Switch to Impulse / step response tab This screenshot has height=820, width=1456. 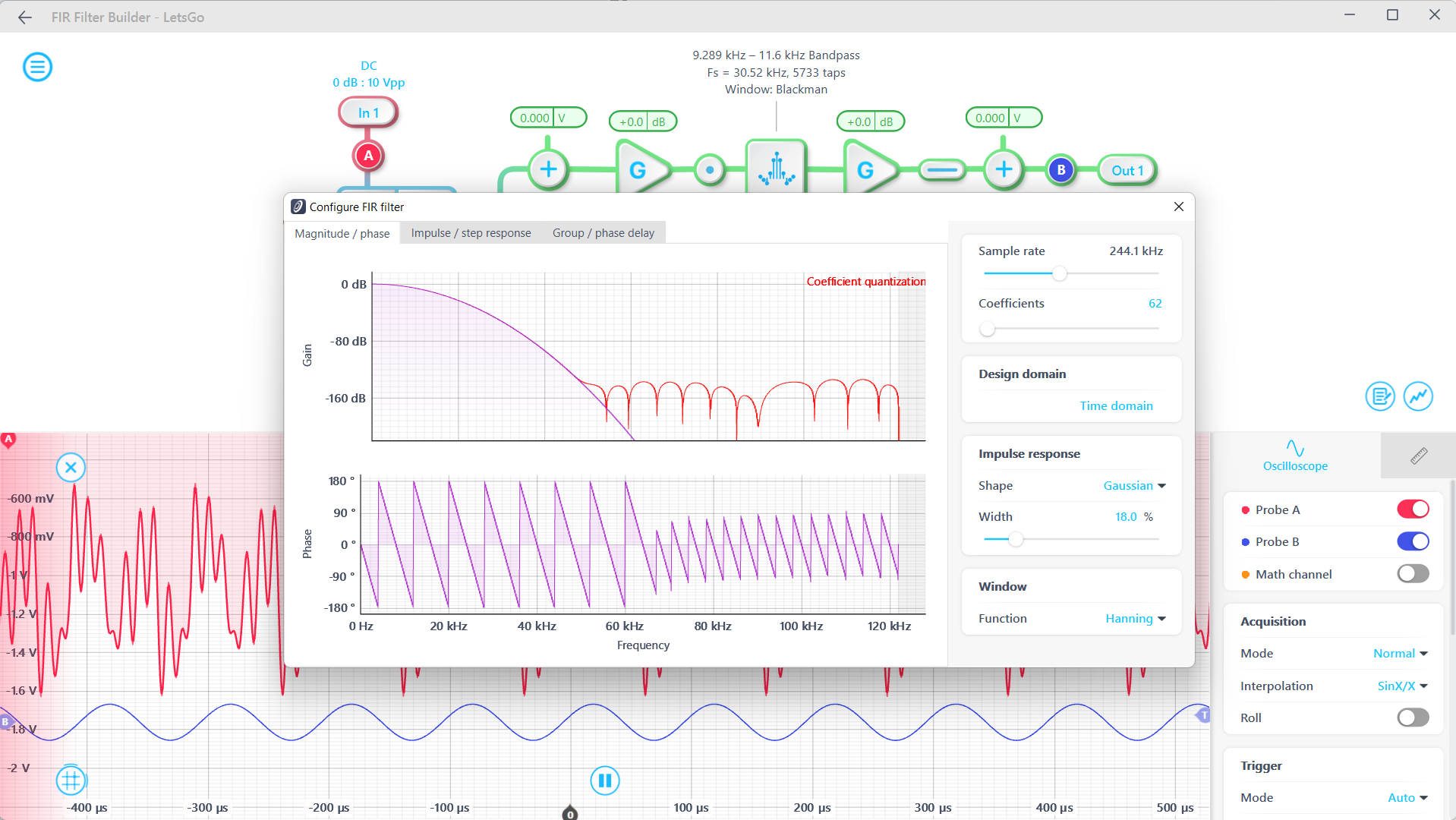471,233
